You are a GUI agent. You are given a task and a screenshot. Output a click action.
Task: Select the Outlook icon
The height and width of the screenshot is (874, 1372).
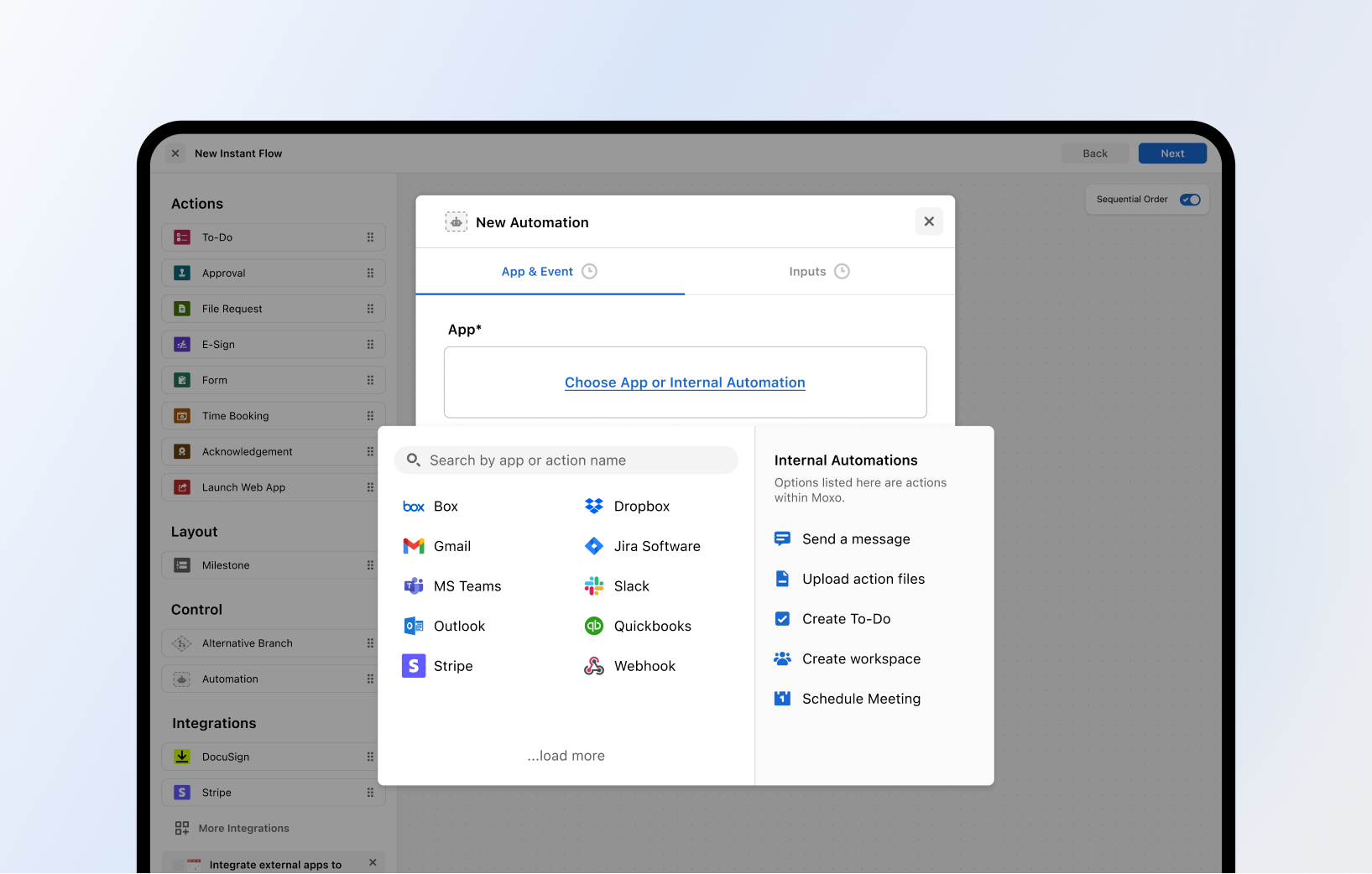point(414,626)
